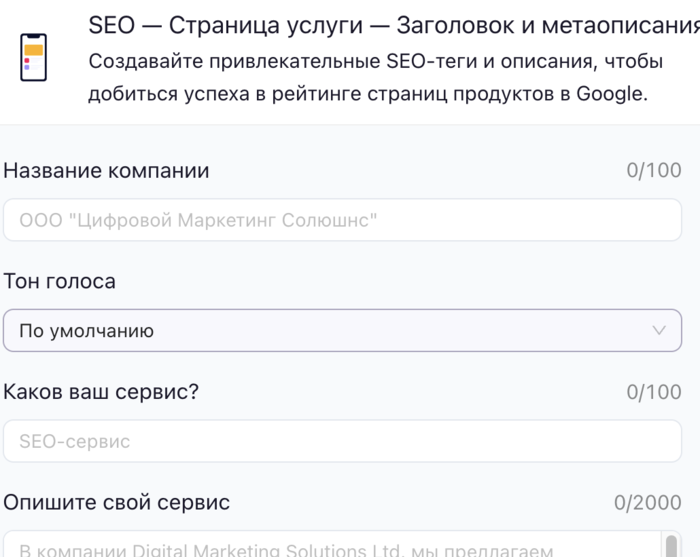
Task: Click the 'ООО "Цифровой Маркетинг Солюшнс"' placeholder
Action: 199,220
